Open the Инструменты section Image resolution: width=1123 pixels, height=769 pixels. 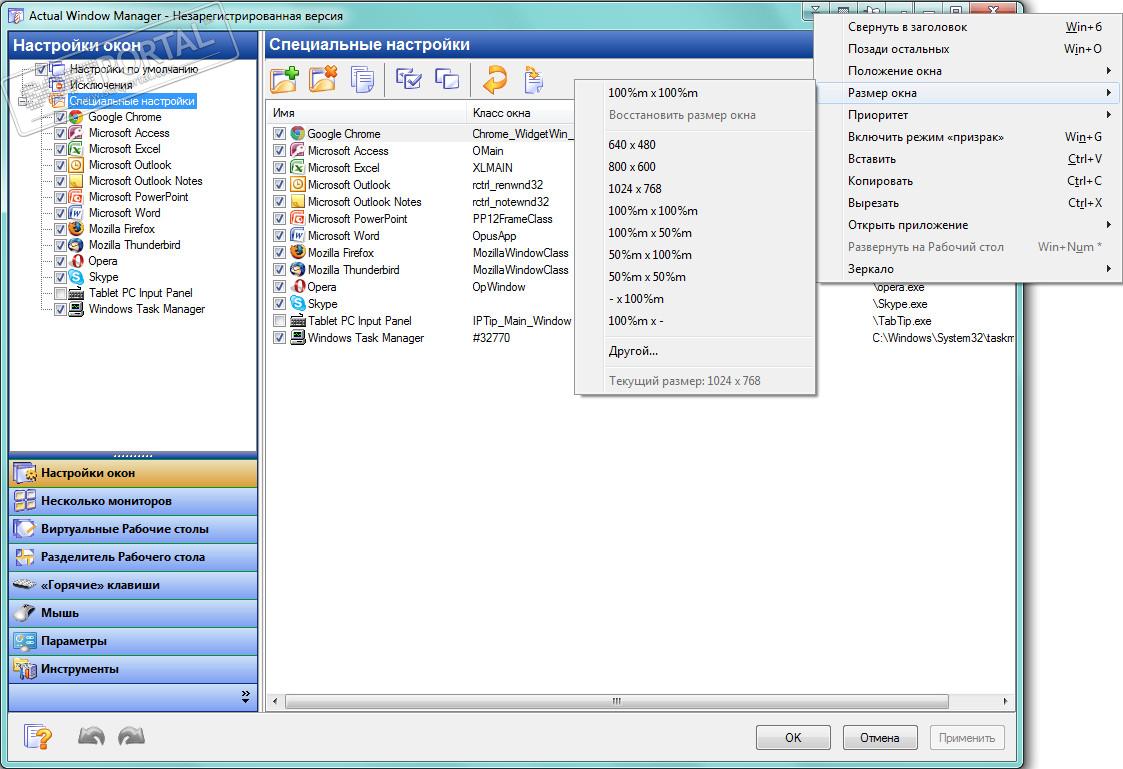tap(133, 669)
